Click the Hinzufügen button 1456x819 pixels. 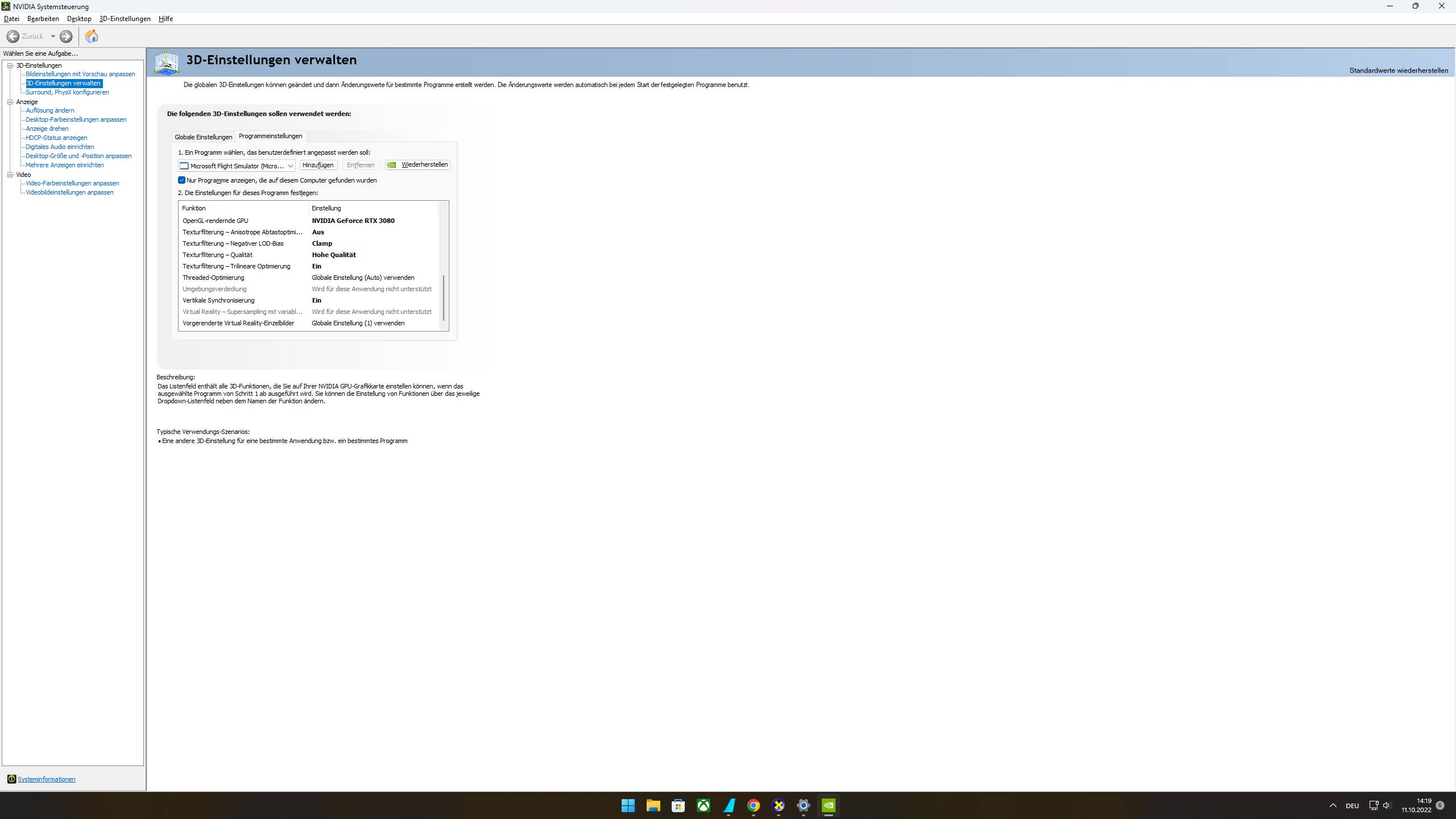point(318,165)
